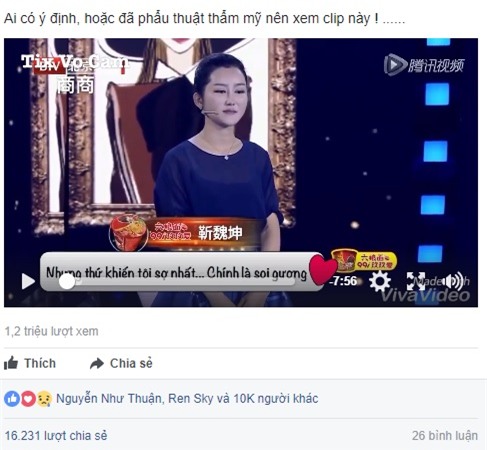Click the Chia sẻ share arrow icon

coord(97,363)
